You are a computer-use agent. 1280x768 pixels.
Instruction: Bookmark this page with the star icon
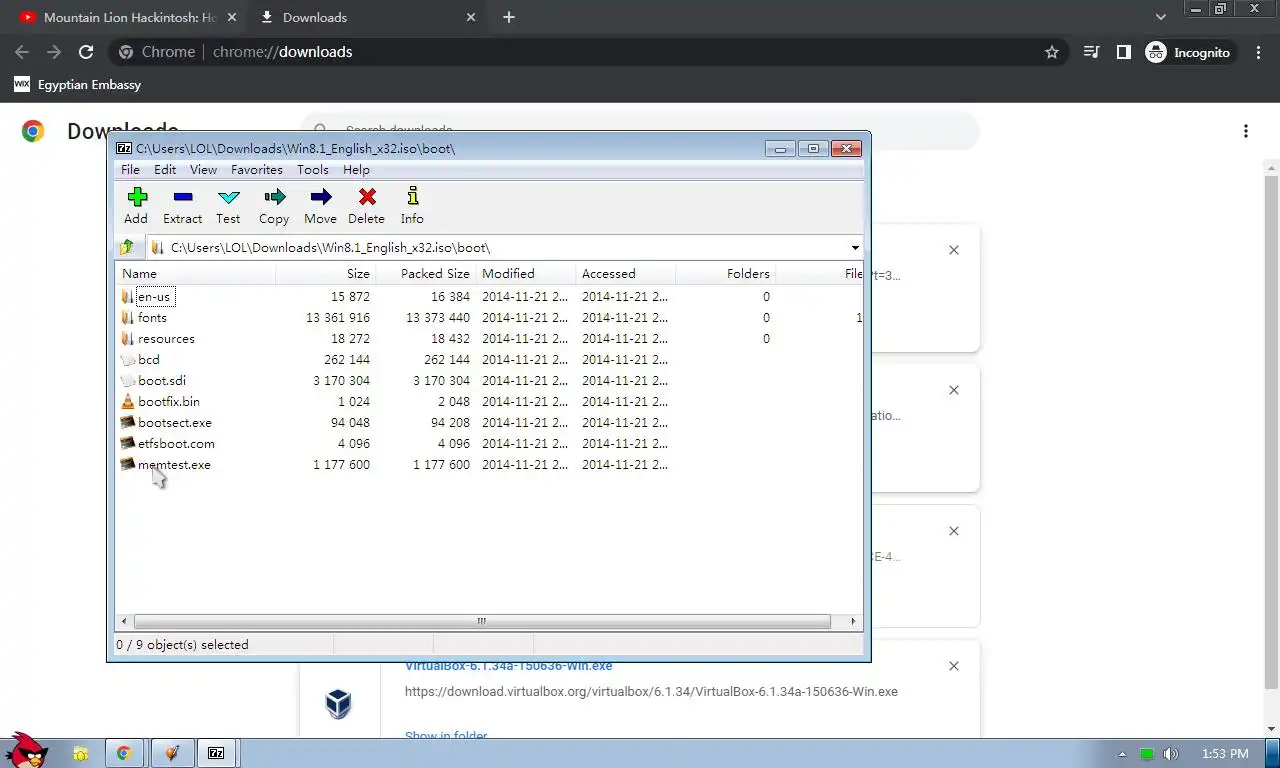pos(1052,52)
